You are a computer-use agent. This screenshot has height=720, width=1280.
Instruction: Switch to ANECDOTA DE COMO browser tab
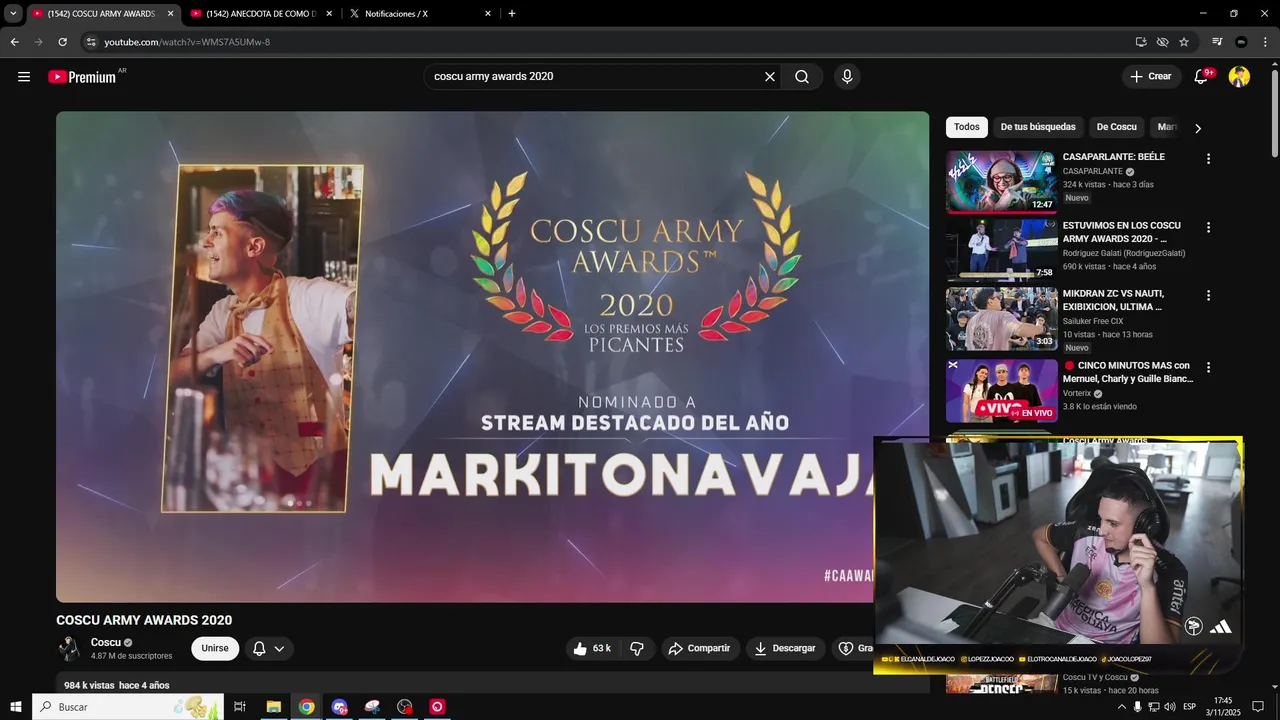[x=260, y=14]
